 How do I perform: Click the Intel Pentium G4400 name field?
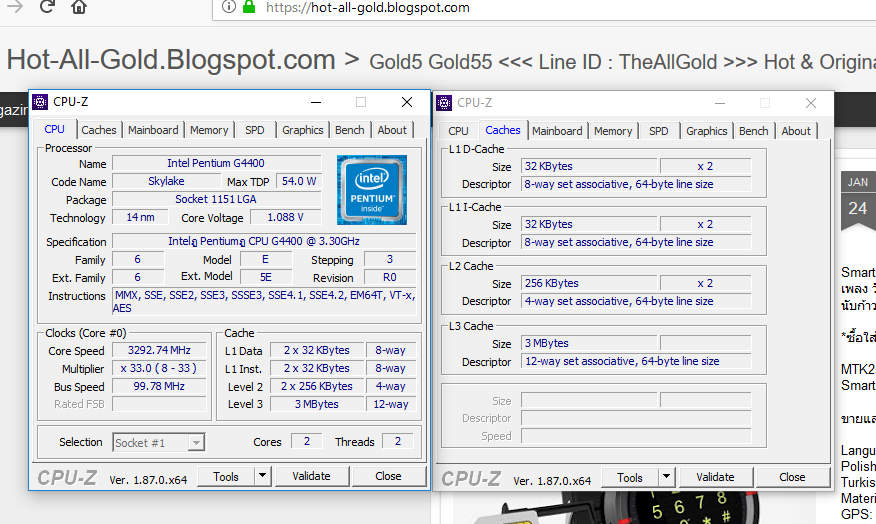[x=216, y=163]
